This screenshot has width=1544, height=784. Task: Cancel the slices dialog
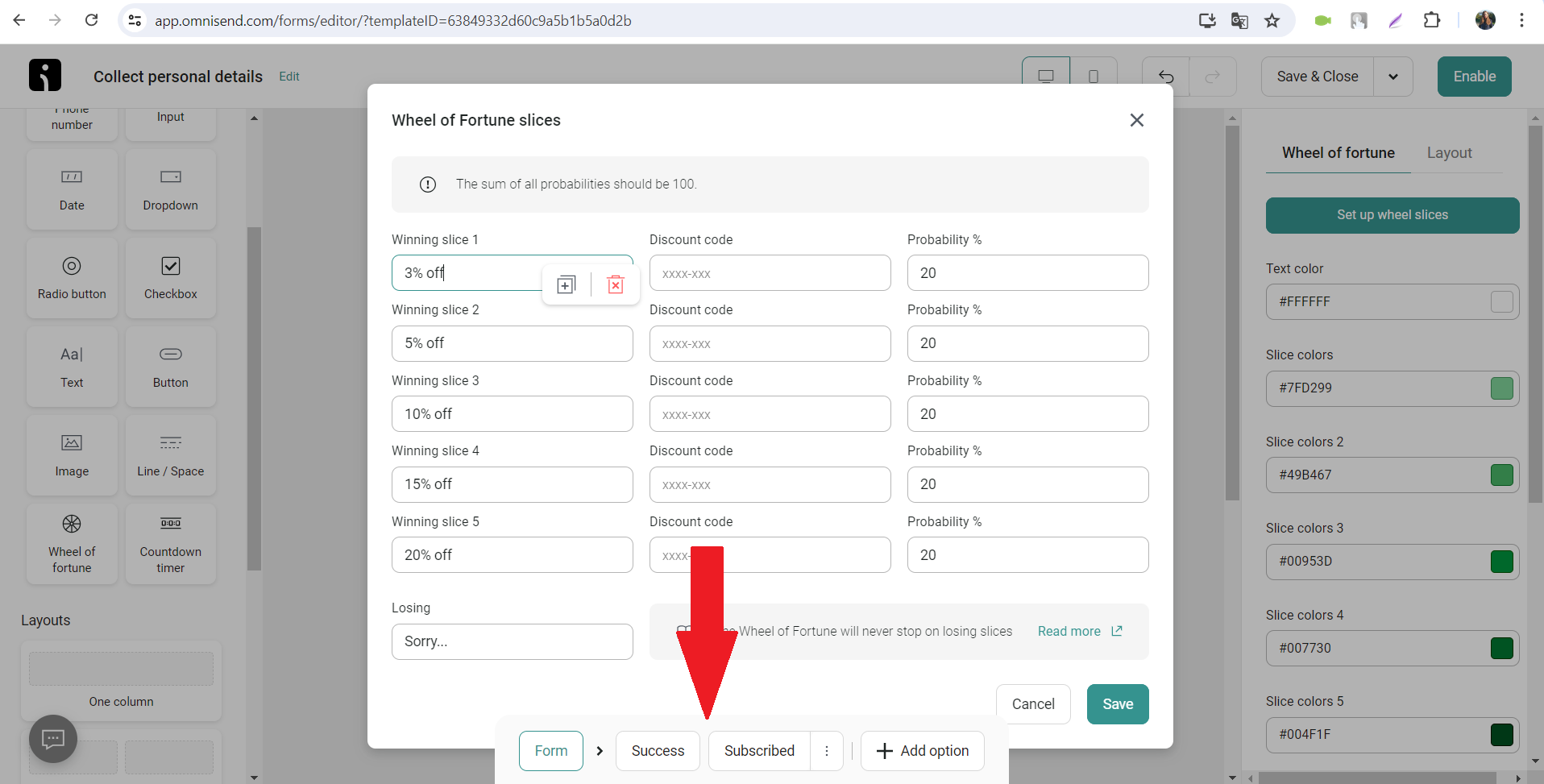click(1033, 704)
